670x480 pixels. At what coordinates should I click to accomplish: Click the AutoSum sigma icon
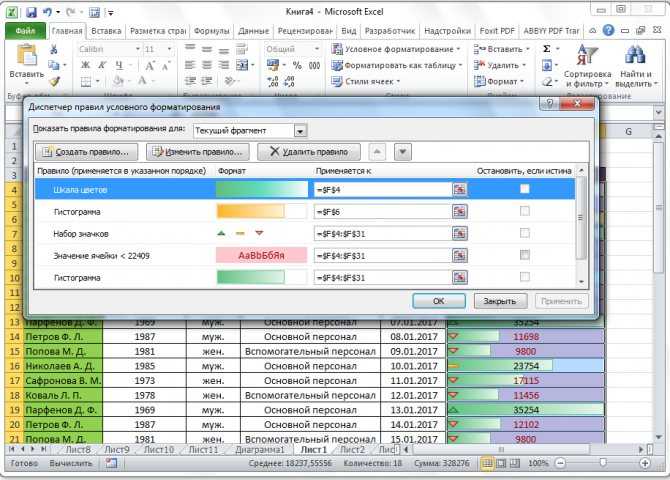(547, 49)
